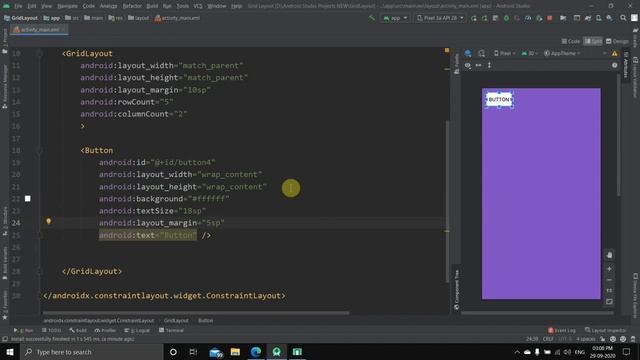640x360 pixels.
Task: Open the Tools menu
Action: pyautogui.click(x=182, y=6)
